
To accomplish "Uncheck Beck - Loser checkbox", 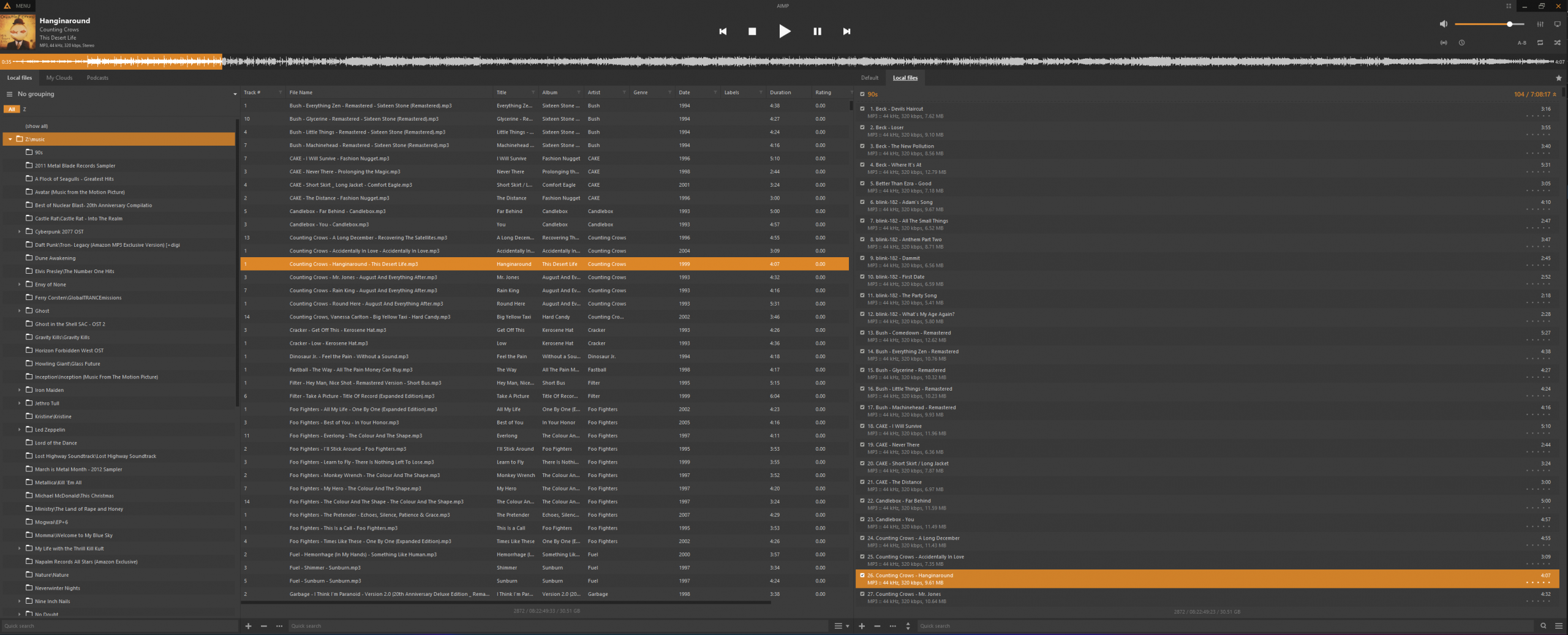I will (x=862, y=127).
